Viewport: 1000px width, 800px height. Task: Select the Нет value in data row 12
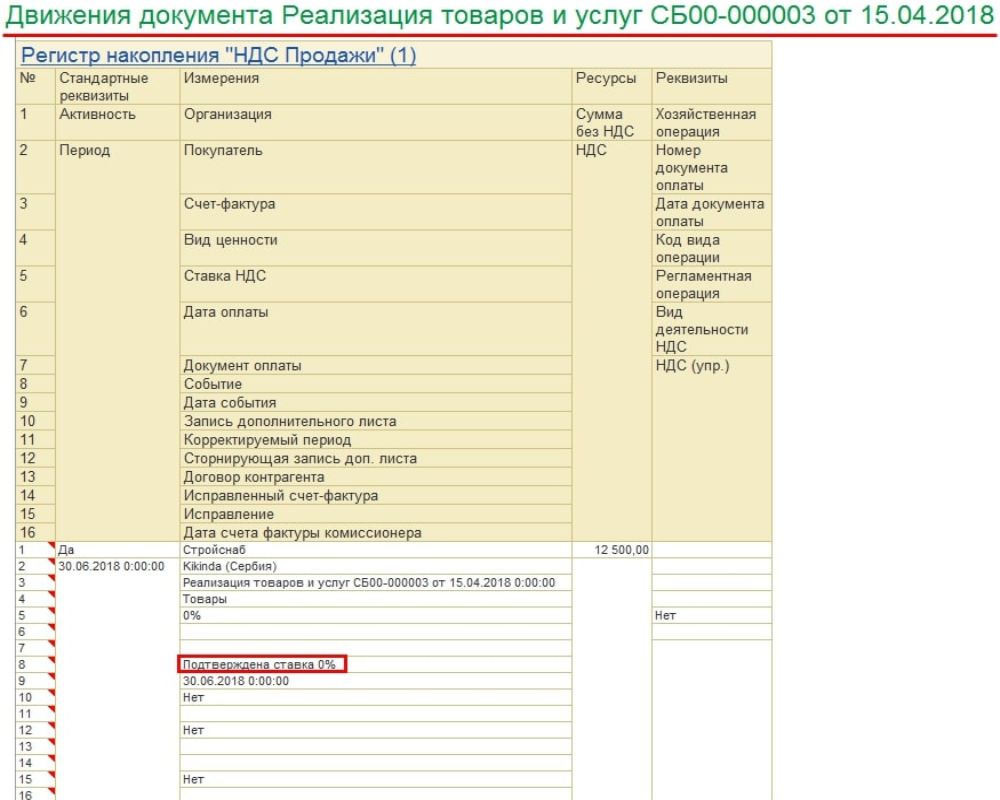click(x=376, y=730)
